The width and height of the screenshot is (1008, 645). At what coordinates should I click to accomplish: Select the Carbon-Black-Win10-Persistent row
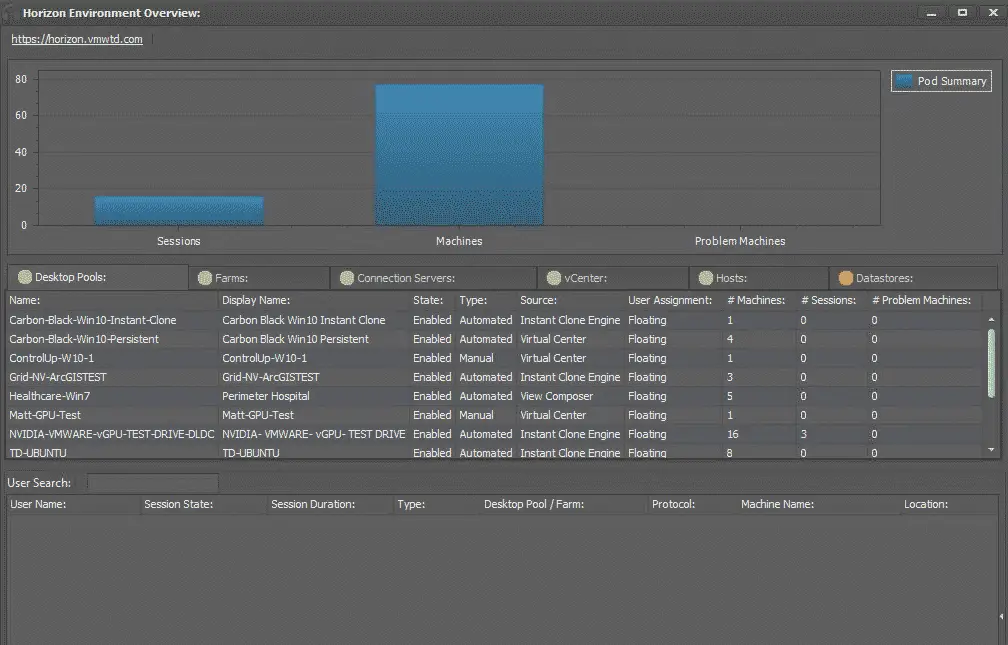pyautogui.click(x=495, y=339)
